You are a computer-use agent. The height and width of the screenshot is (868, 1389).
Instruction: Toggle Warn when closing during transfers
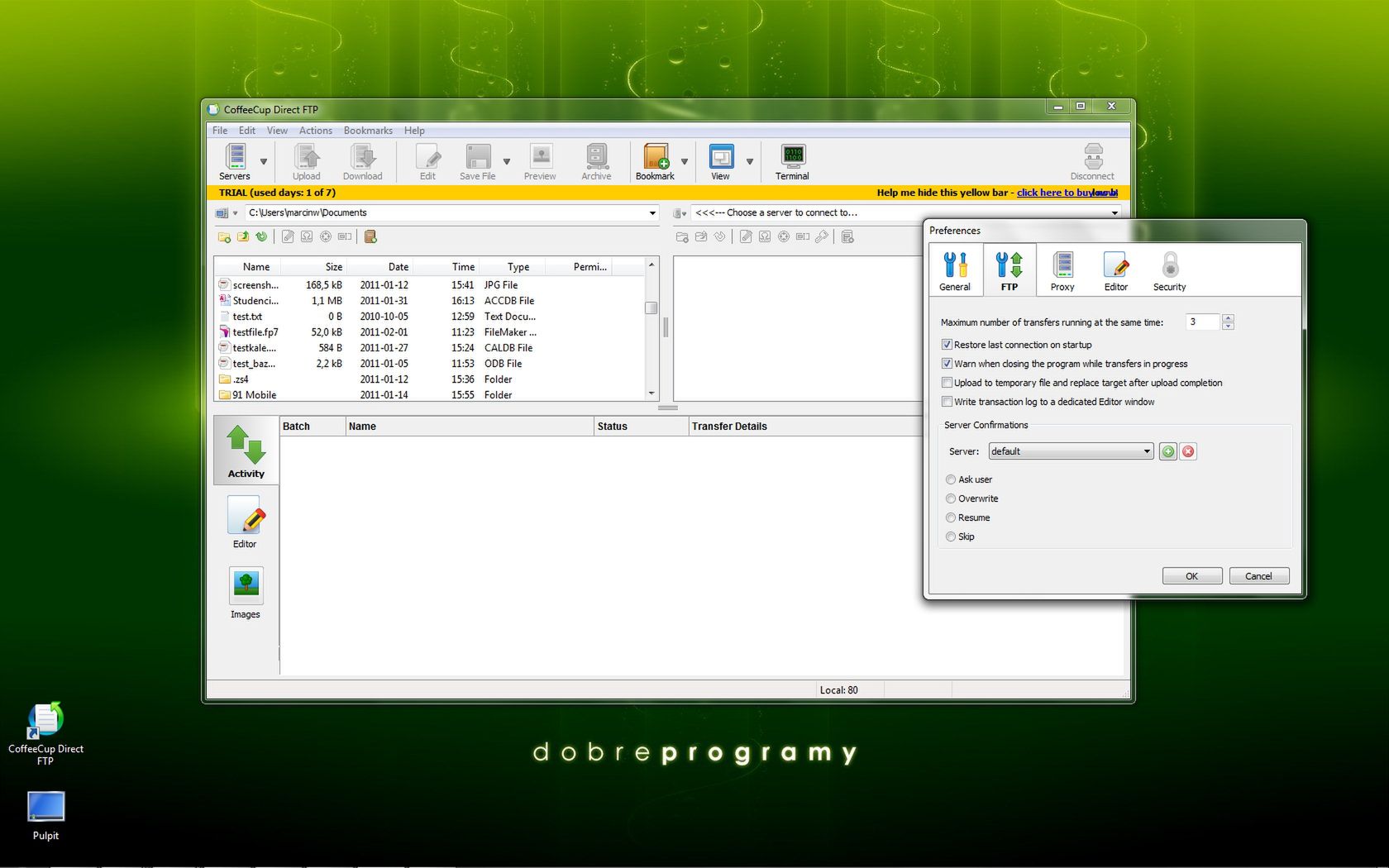[x=947, y=364]
